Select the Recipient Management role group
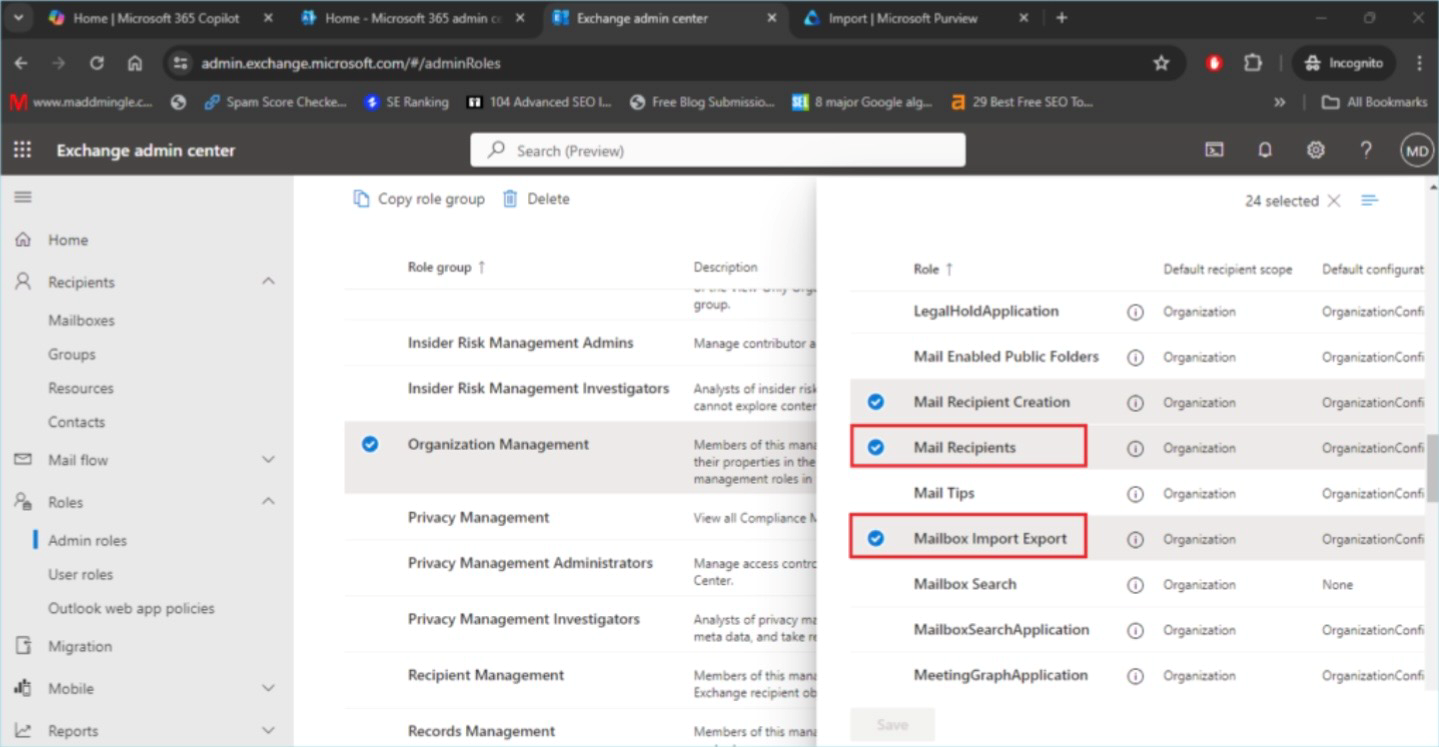The width and height of the screenshot is (1439, 747). coord(486,675)
